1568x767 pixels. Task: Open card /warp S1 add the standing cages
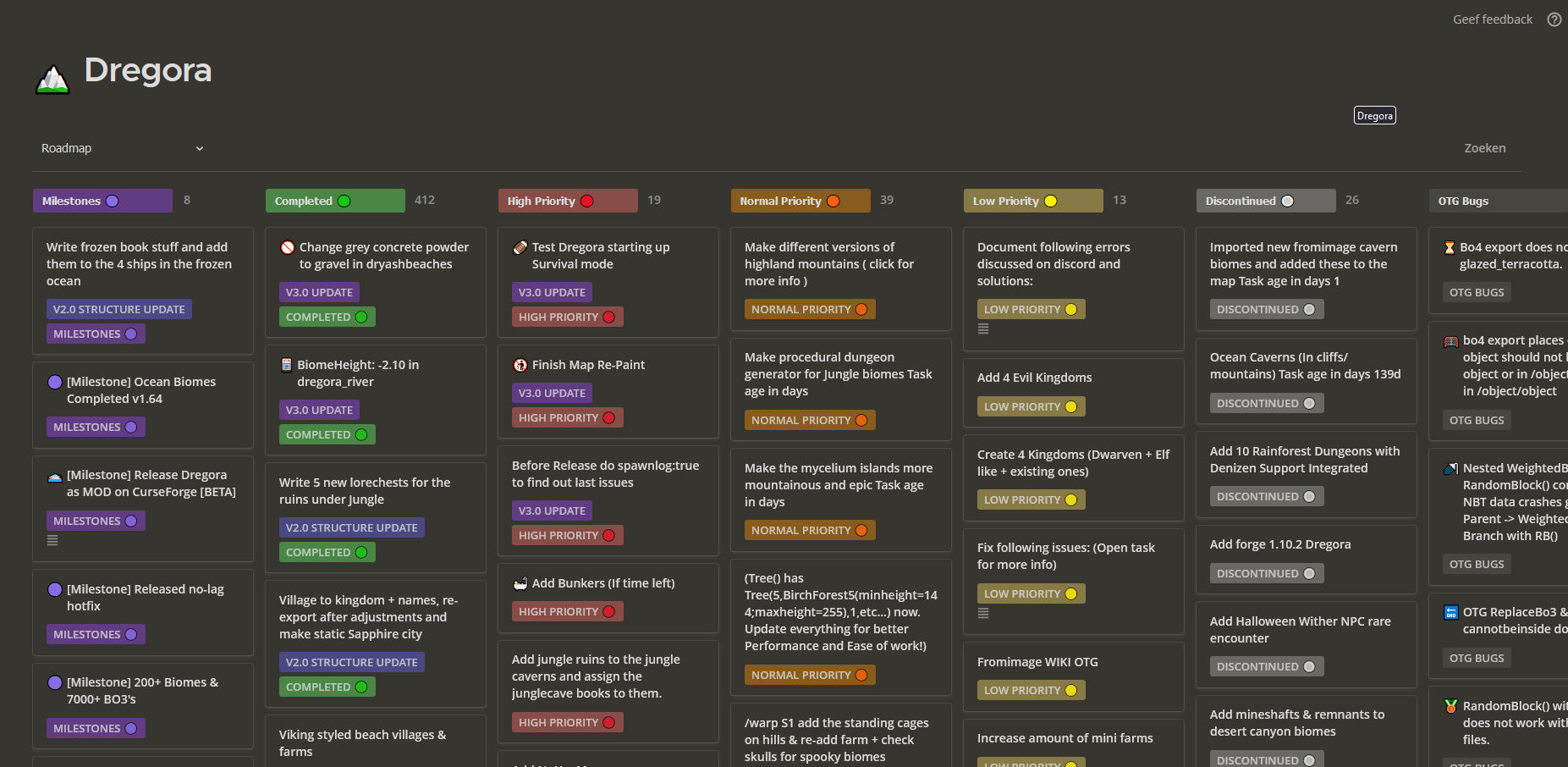pos(841,736)
